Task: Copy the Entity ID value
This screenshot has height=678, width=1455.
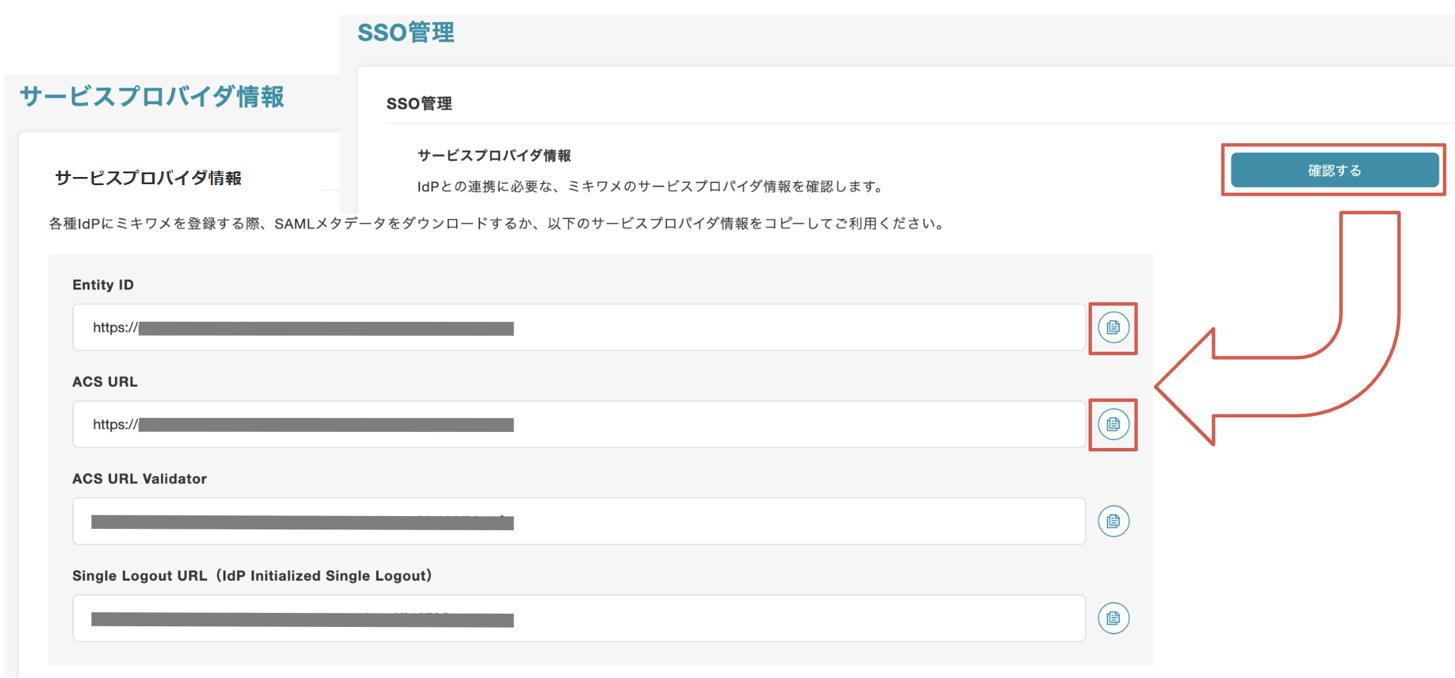Action: [x=1113, y=327]
